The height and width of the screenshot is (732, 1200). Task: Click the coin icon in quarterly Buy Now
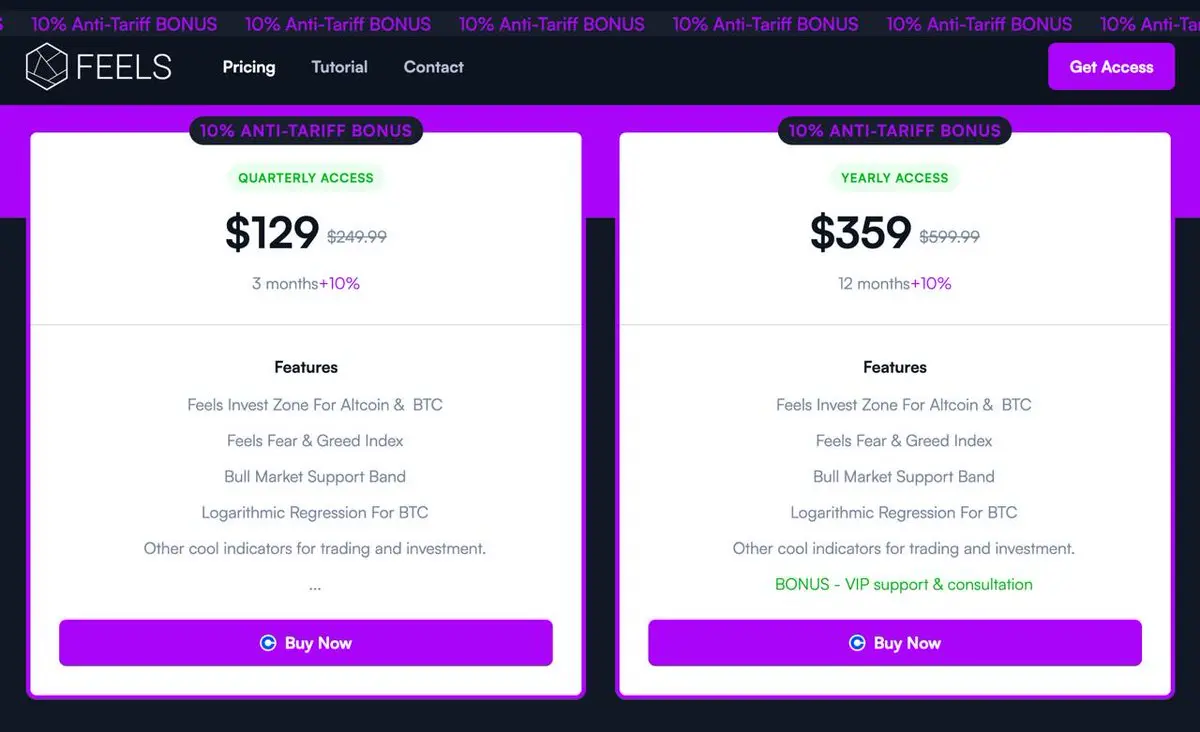[x=268, y=643]
